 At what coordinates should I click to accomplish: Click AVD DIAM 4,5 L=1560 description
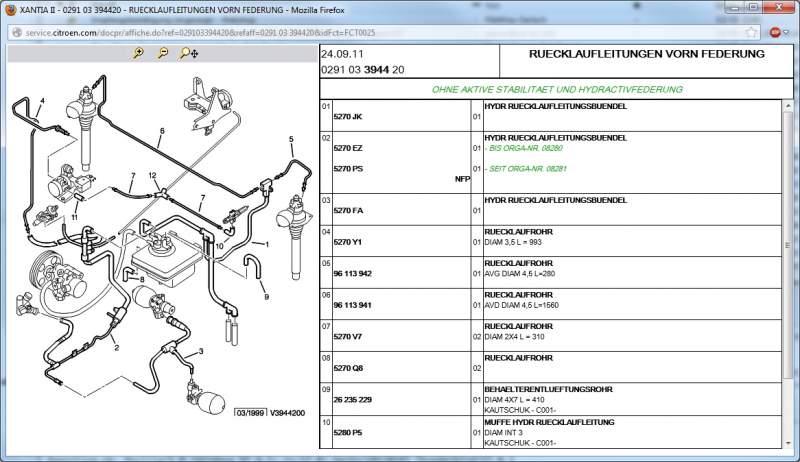(x=521, y=305)
